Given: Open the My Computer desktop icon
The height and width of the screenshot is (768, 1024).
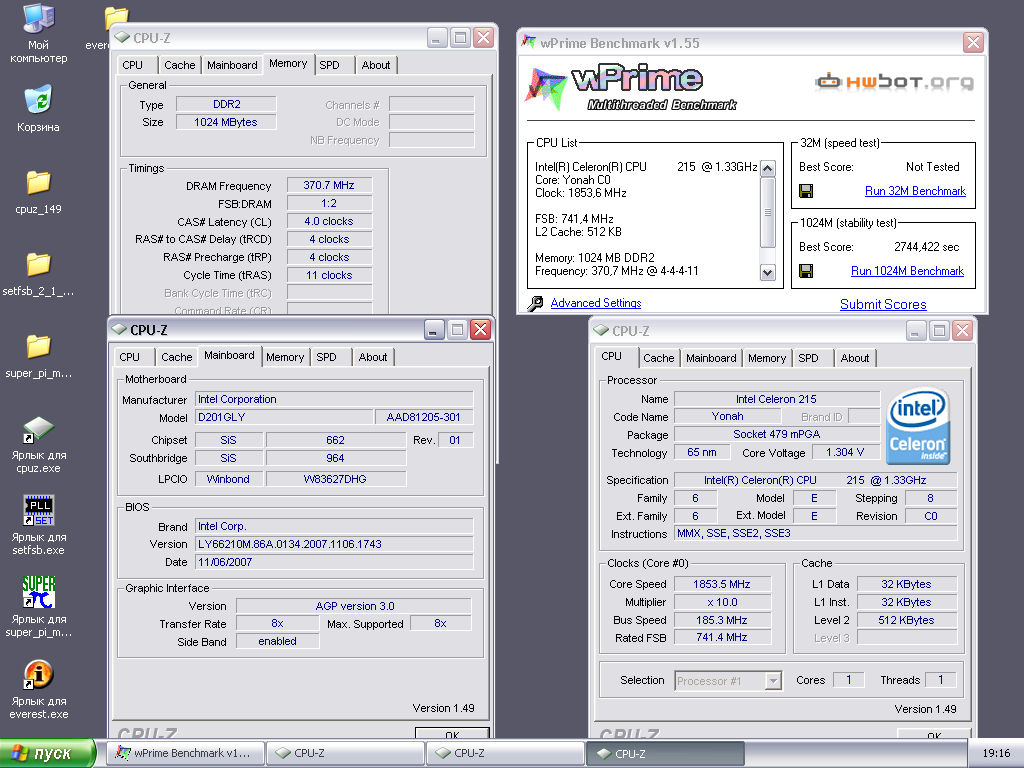Looking at the screenshot, I should 39,18.
